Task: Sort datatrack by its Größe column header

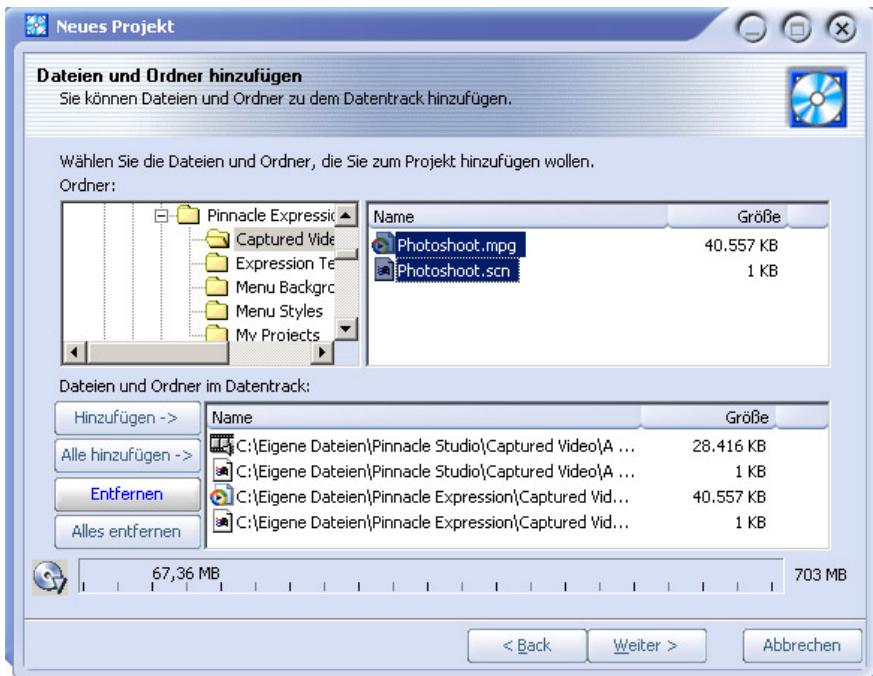Action: 708,417
